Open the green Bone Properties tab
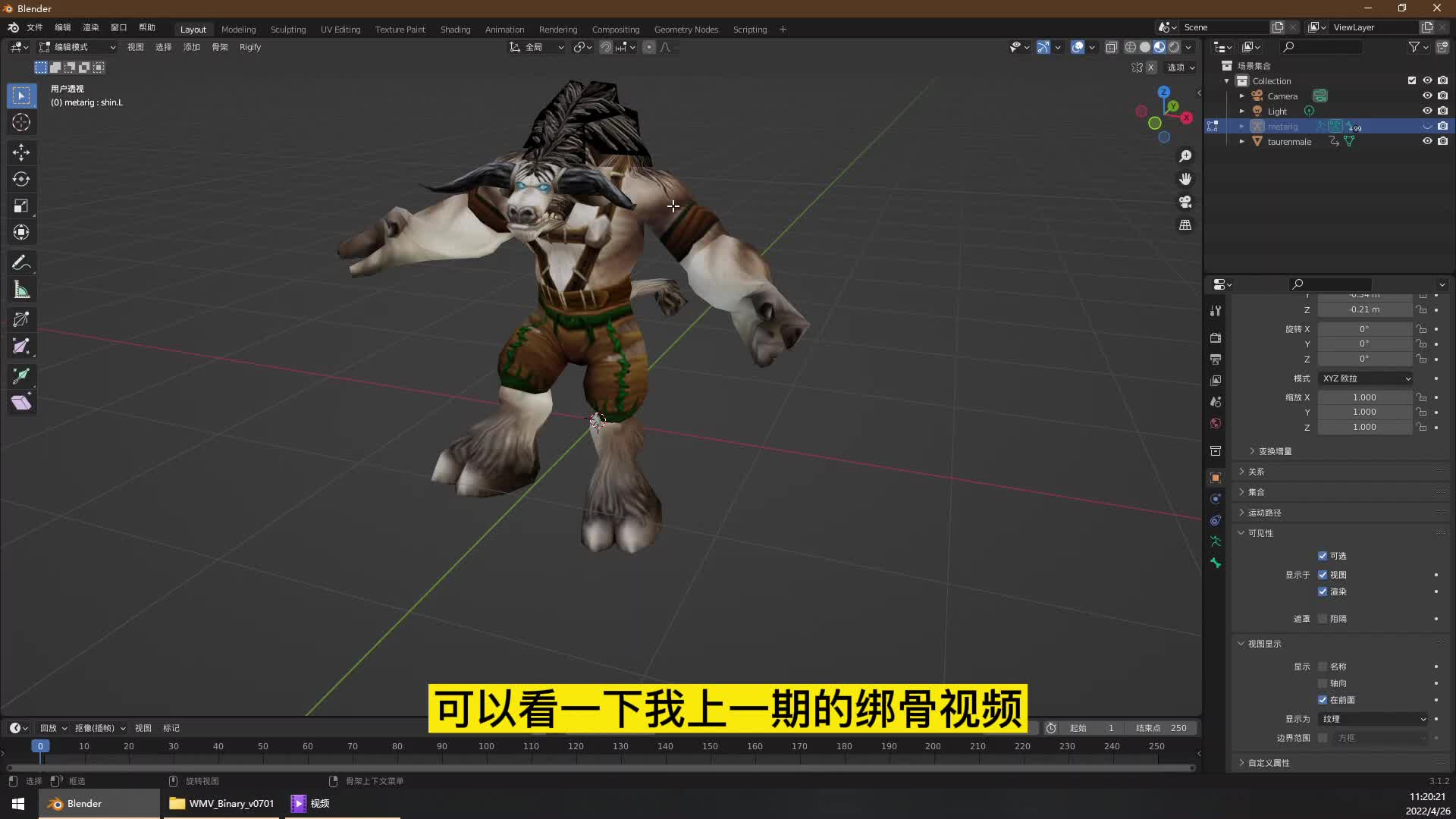This screenshot has width=1456, height=819. 1216,561
